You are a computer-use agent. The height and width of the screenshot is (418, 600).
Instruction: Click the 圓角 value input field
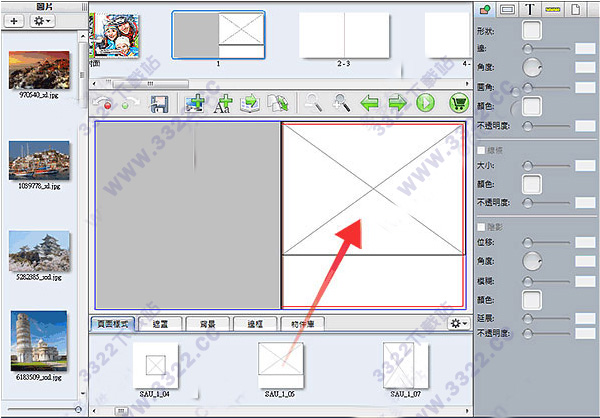coord(585,88)
